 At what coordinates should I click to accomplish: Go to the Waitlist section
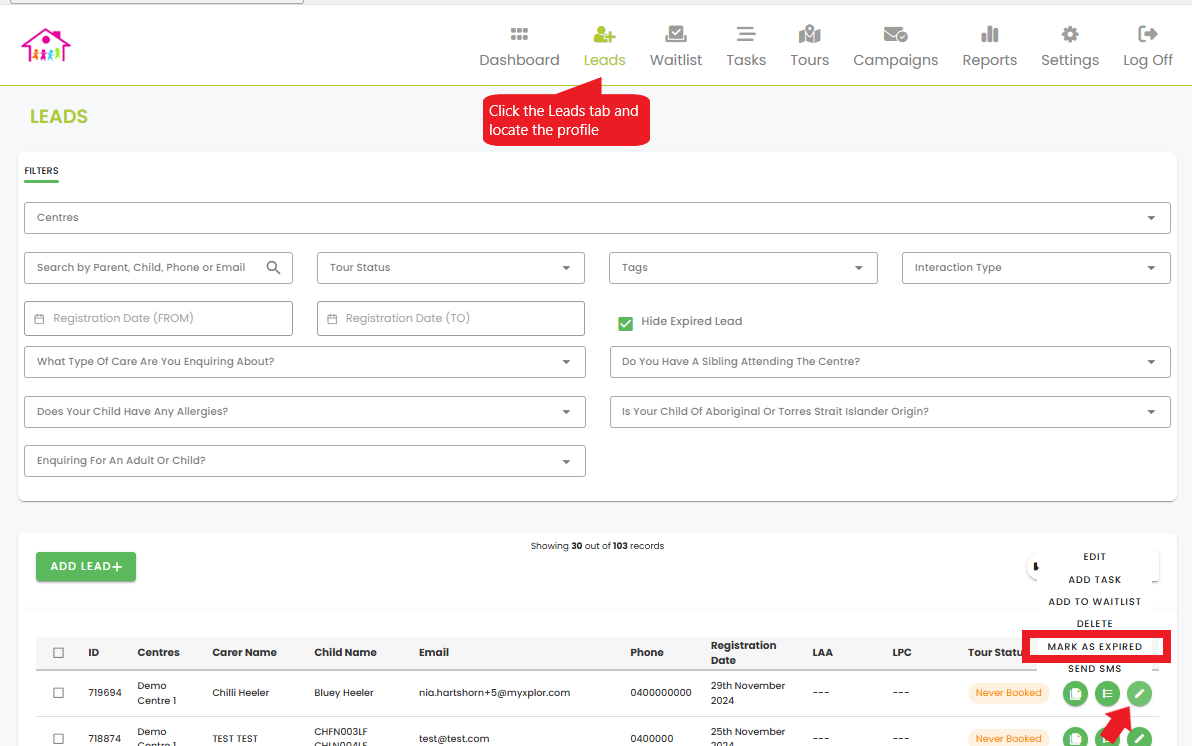click(x=676, y=46)
